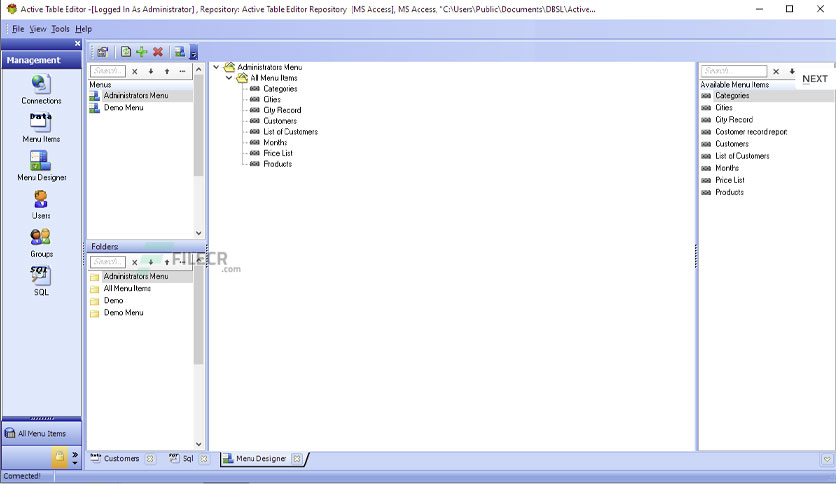Click the padlock icon in the sidebar footer
Viewport: 836px width, 484px height.
coord(59,456)
